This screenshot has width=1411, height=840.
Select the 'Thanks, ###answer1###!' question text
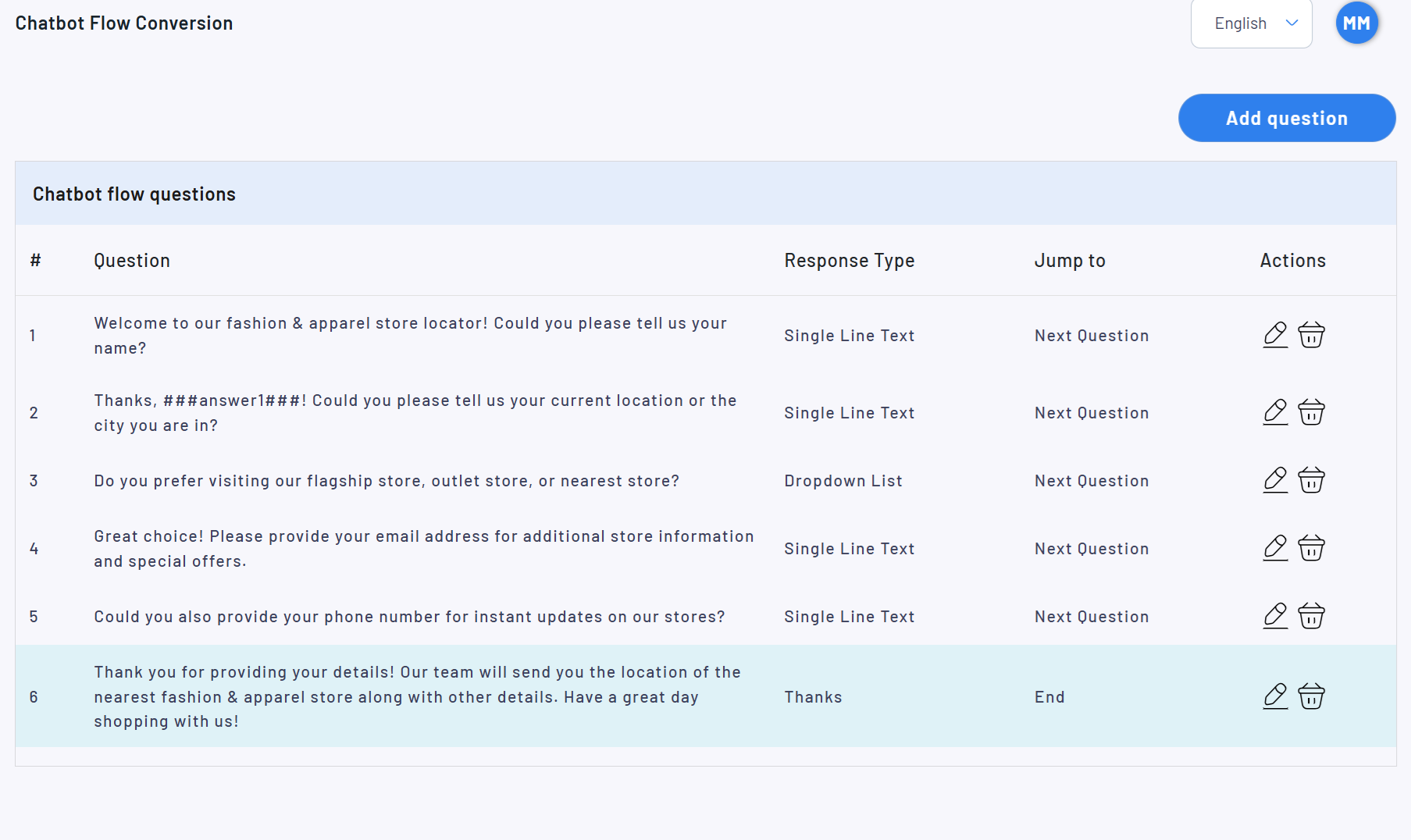tap(415, 413)
